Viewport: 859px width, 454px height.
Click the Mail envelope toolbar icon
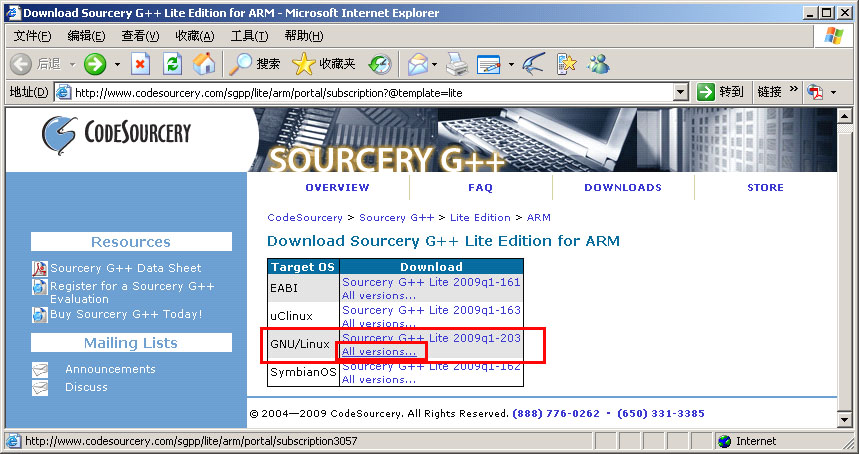[x=417, y=65]
